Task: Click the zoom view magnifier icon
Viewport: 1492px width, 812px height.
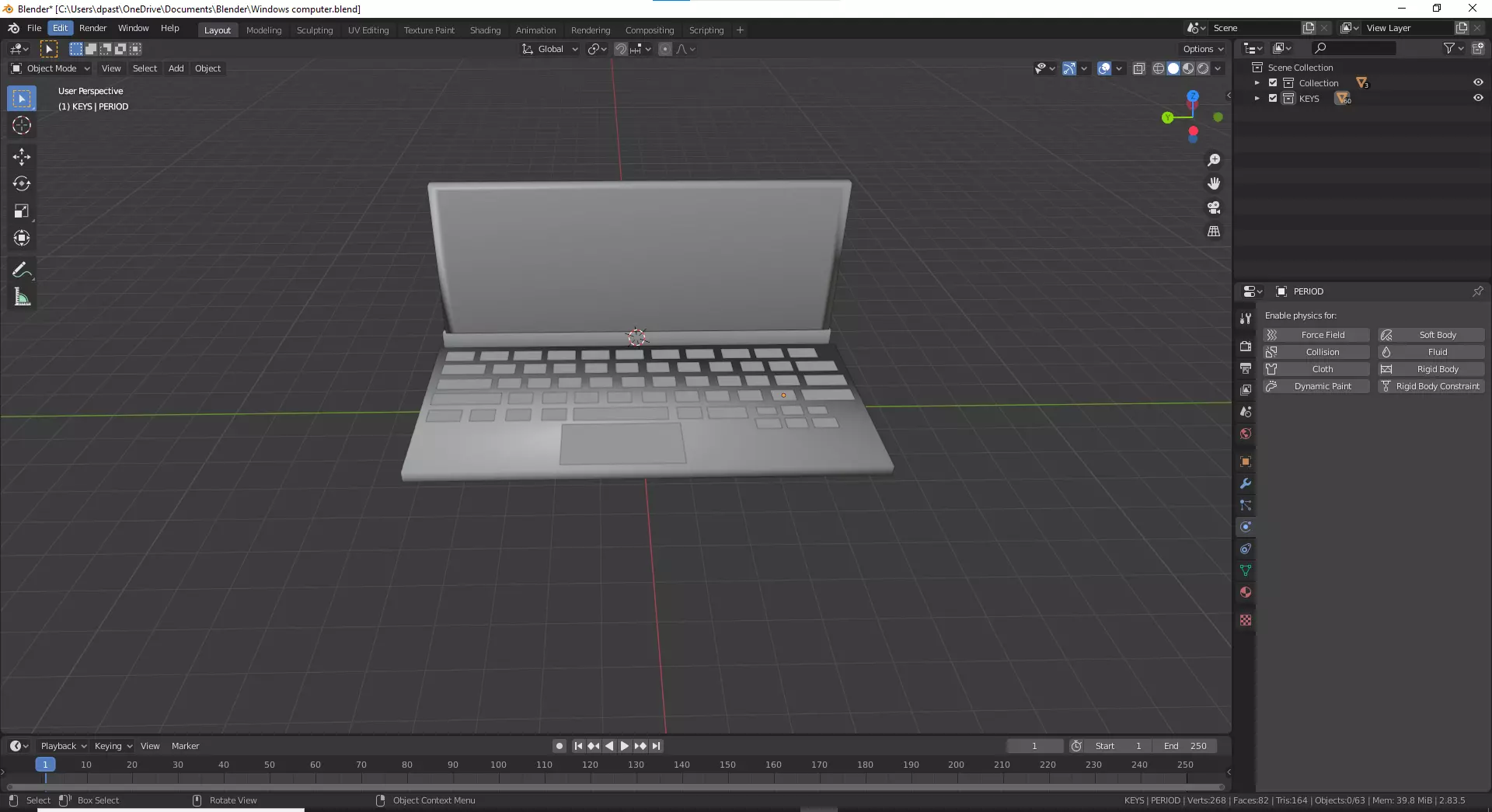Action: point(1214,160)
